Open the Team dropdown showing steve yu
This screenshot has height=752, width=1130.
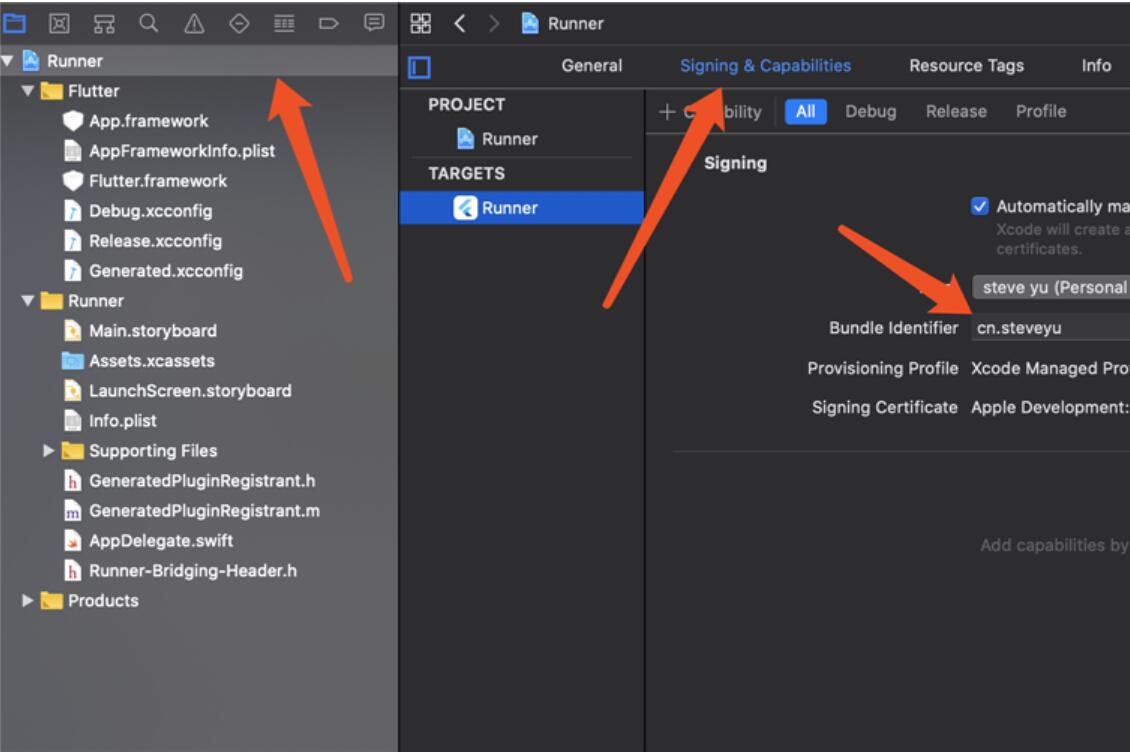(1051, 288)
